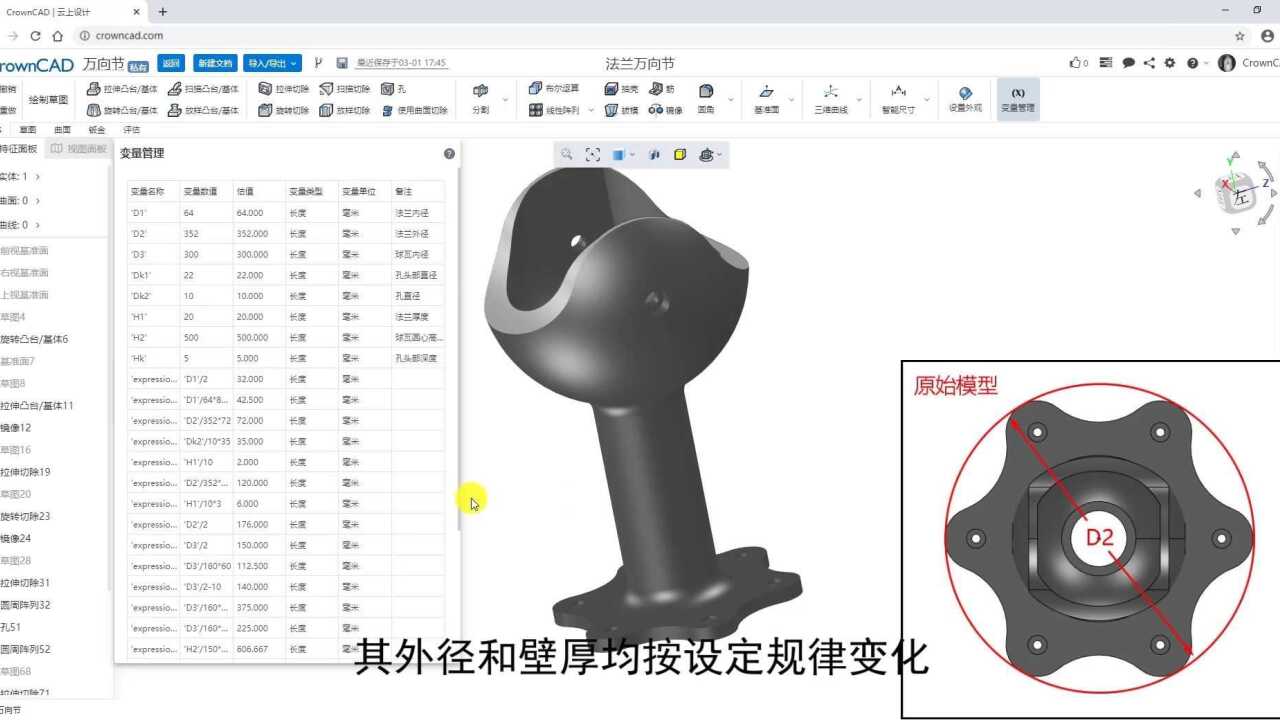Image resolution: width=1280 pixels, height=720 pixels.
Task: Switch to the 视图面板 tab
Action: coord(80,147)
